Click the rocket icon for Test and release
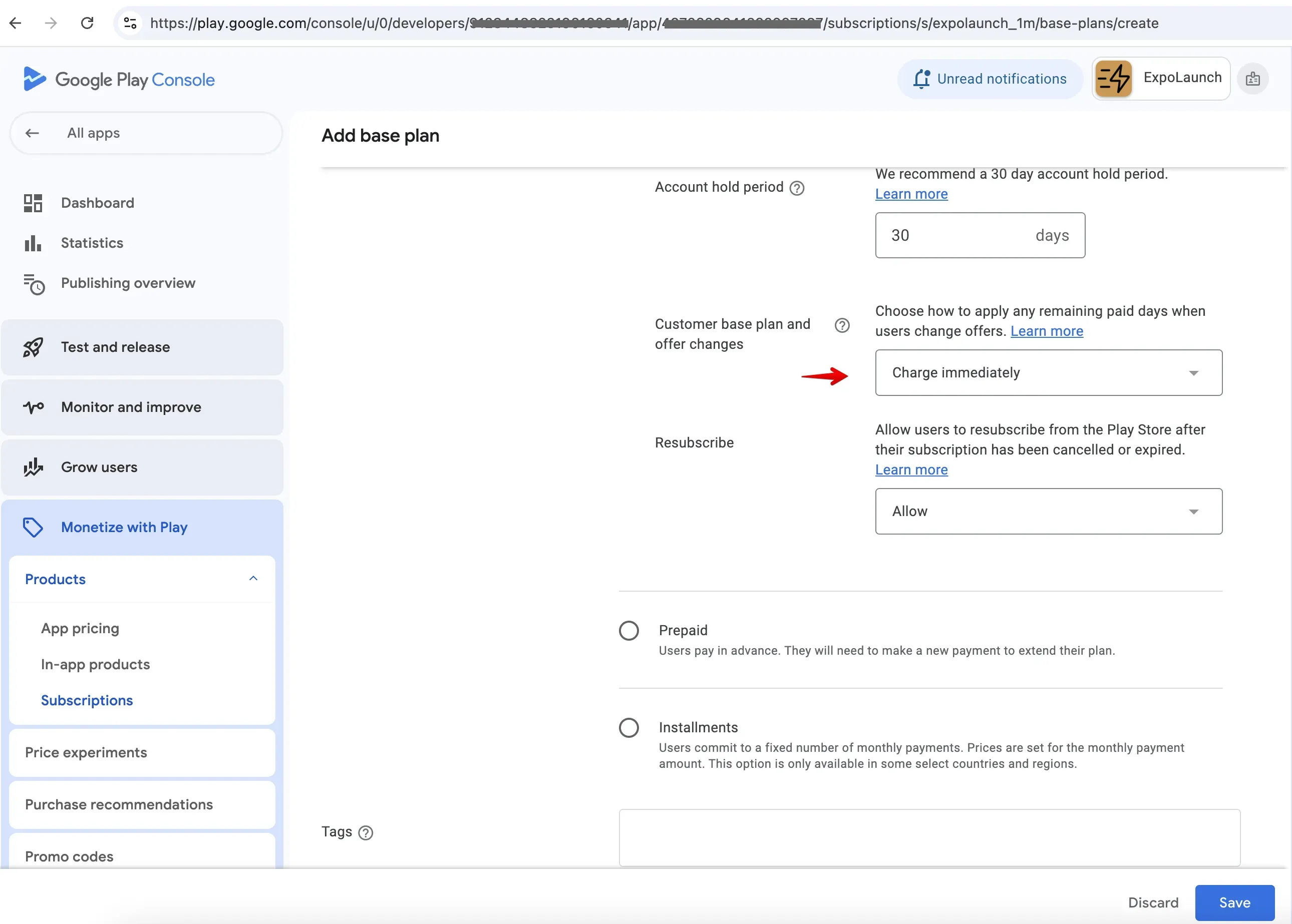Viewport: 1292px width, 924px height. (33, 347)
